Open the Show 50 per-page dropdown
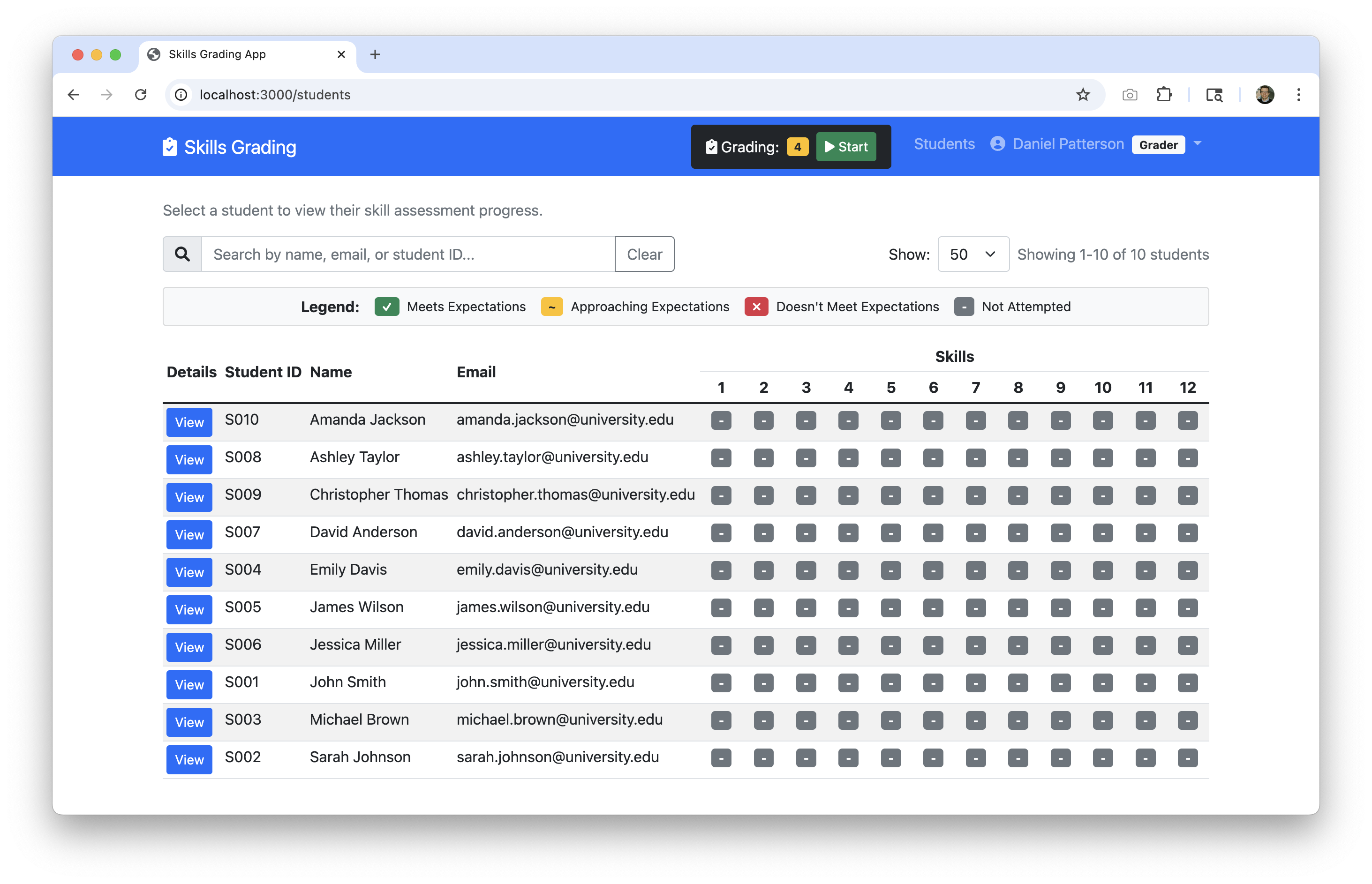Screen dimensions: 1372x884 [973, 255]
